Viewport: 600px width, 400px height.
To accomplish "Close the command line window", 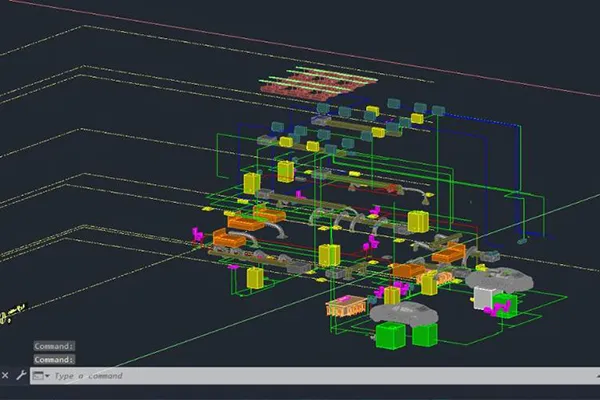I will (x=5, y=376).
